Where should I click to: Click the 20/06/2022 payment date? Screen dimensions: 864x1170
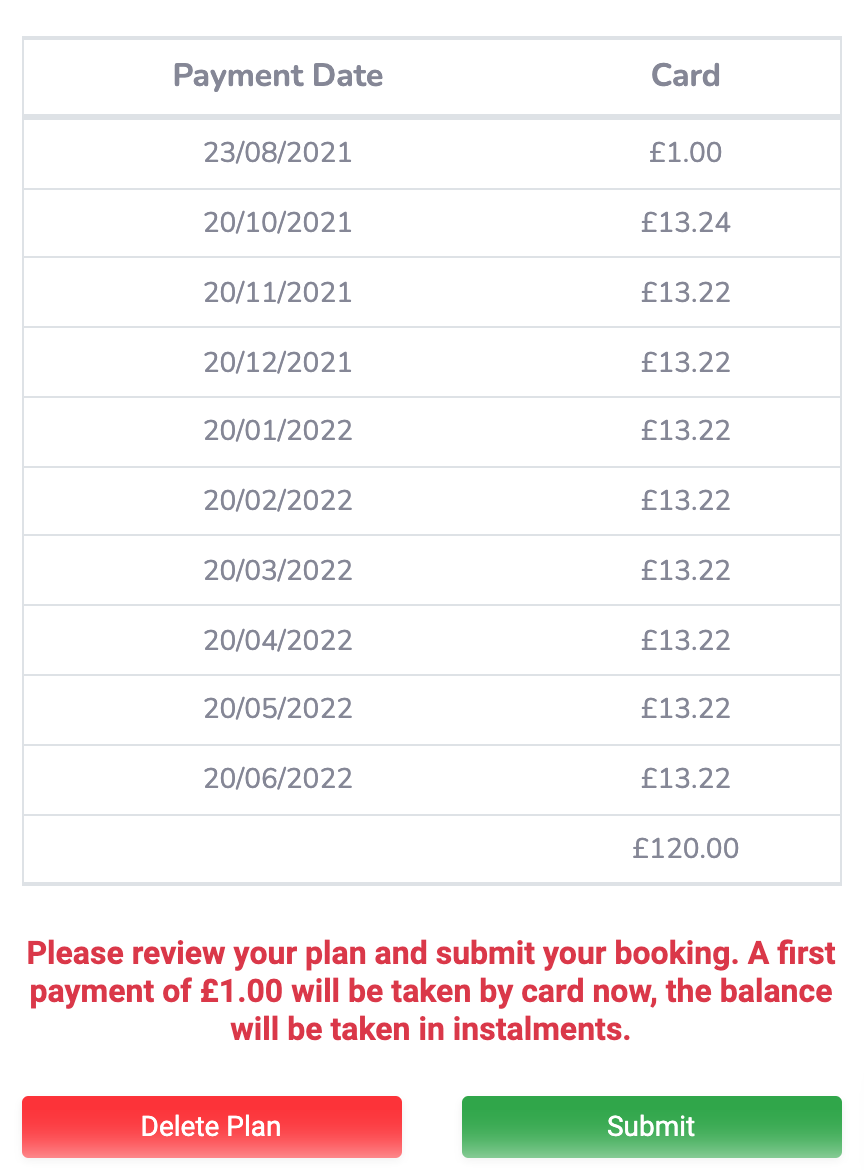[278, 778]
